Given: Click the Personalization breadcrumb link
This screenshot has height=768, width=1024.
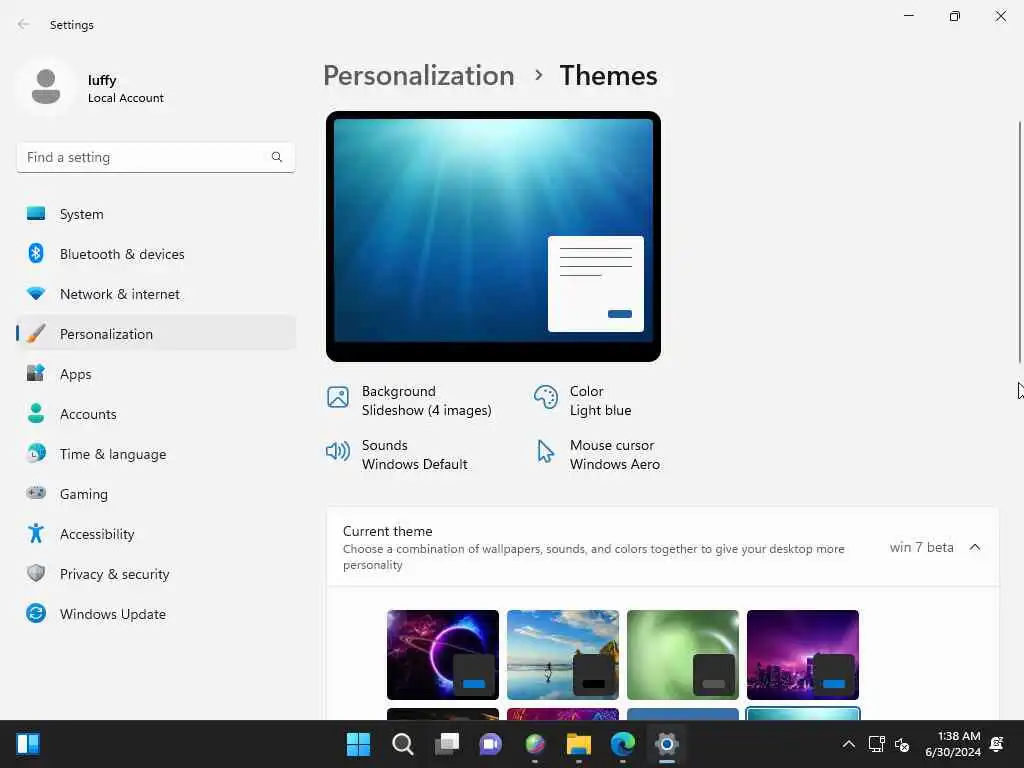Looking at the screenshot, I should click(419, 76).
